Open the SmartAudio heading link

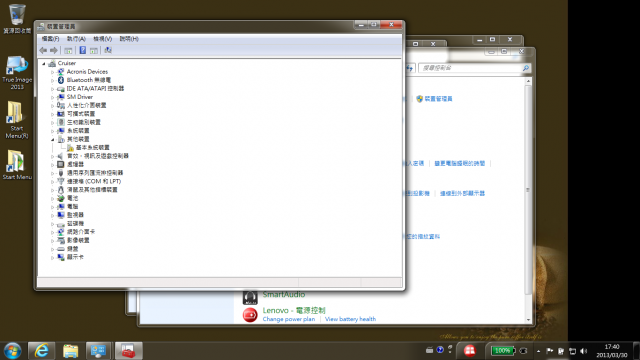(x=284, y=294)
